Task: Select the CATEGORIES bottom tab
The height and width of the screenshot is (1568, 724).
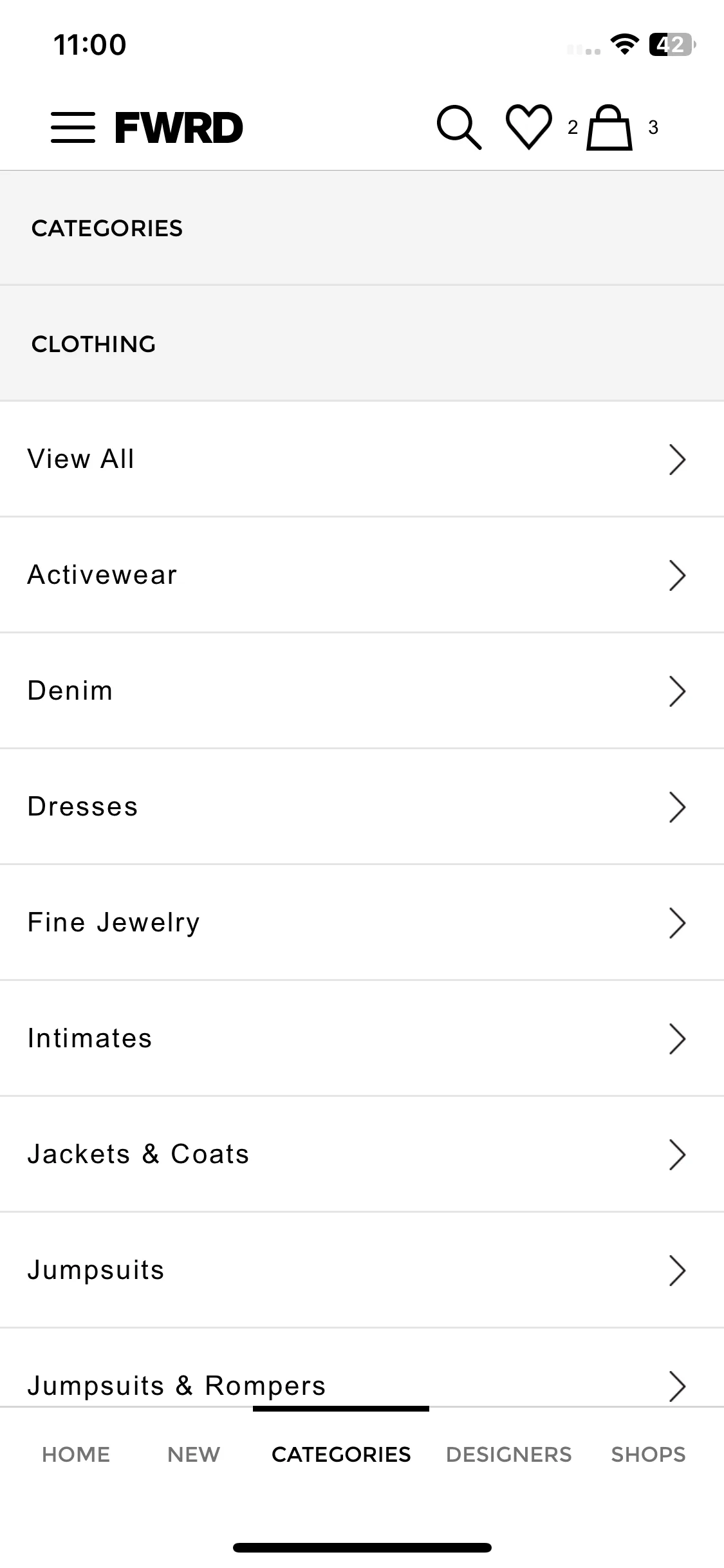Action: [341, 1455]
